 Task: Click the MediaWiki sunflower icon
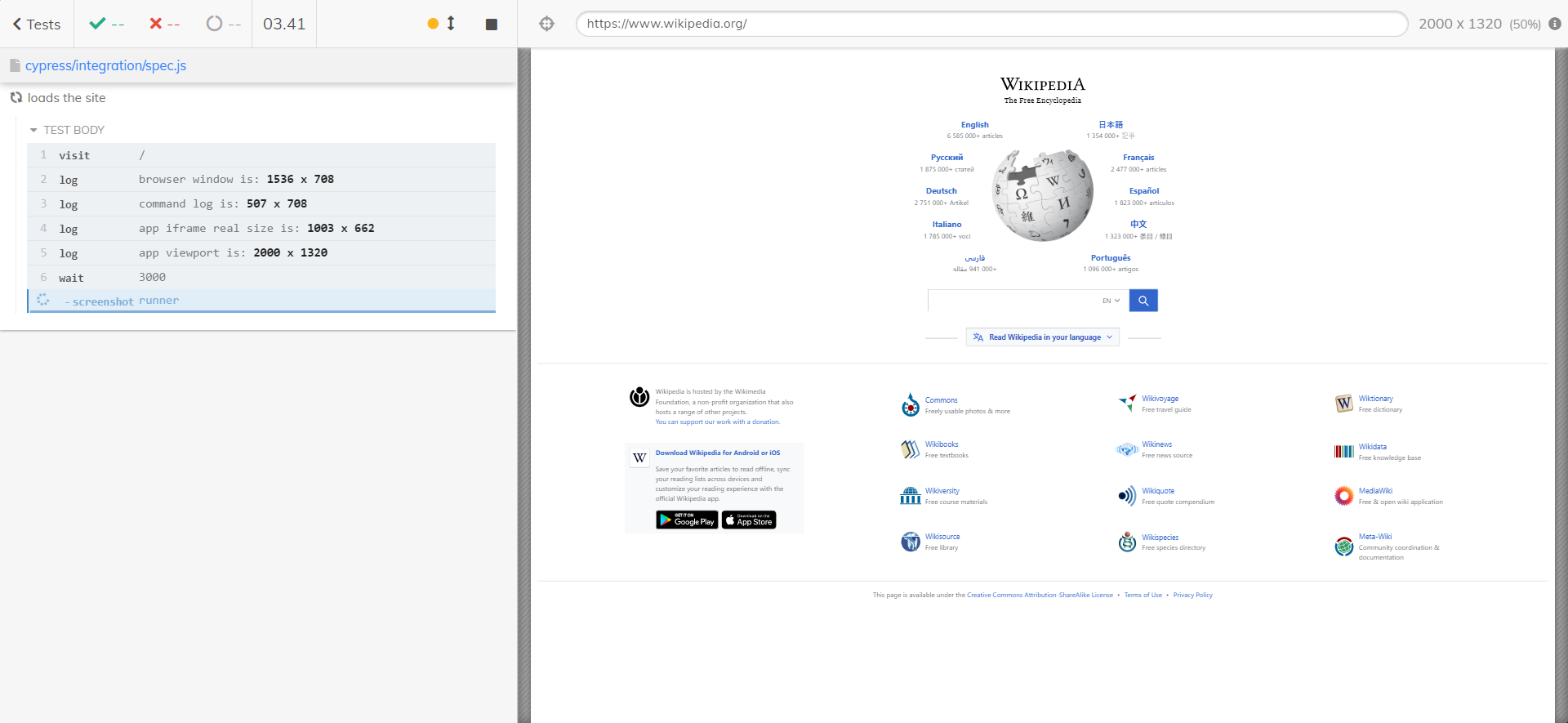point(1344,496)
